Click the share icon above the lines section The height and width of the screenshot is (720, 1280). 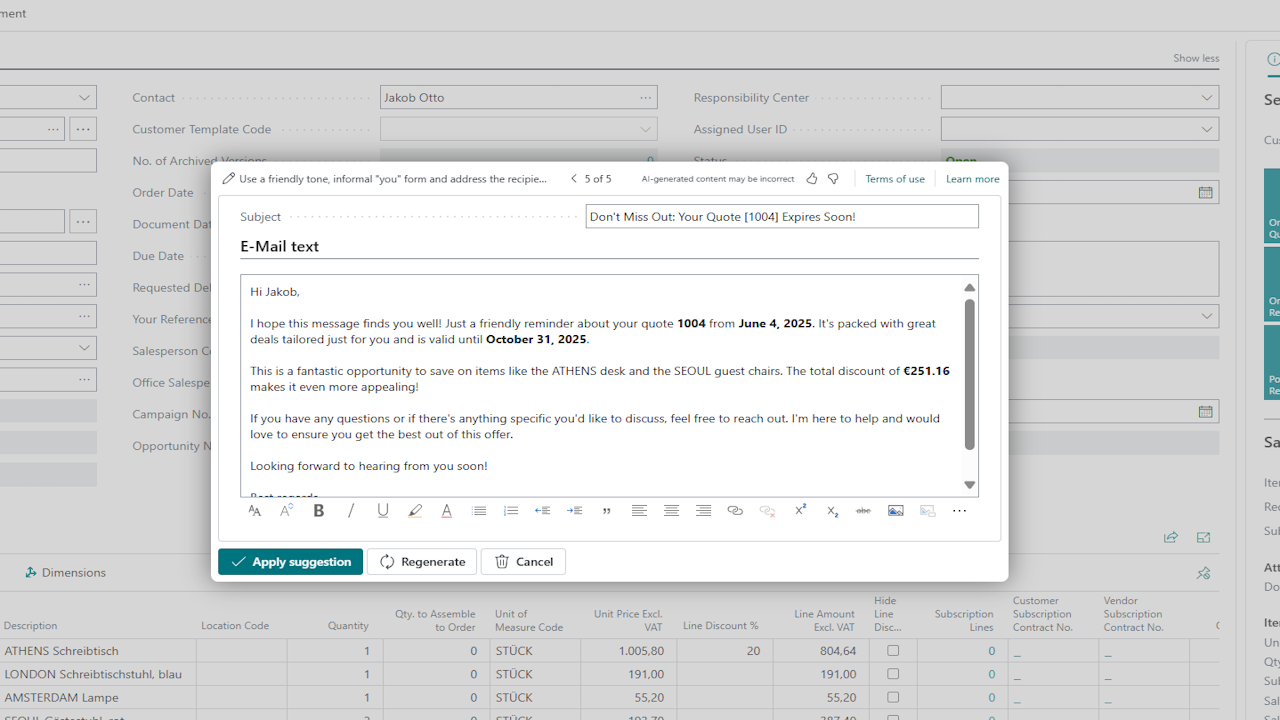1171,538
